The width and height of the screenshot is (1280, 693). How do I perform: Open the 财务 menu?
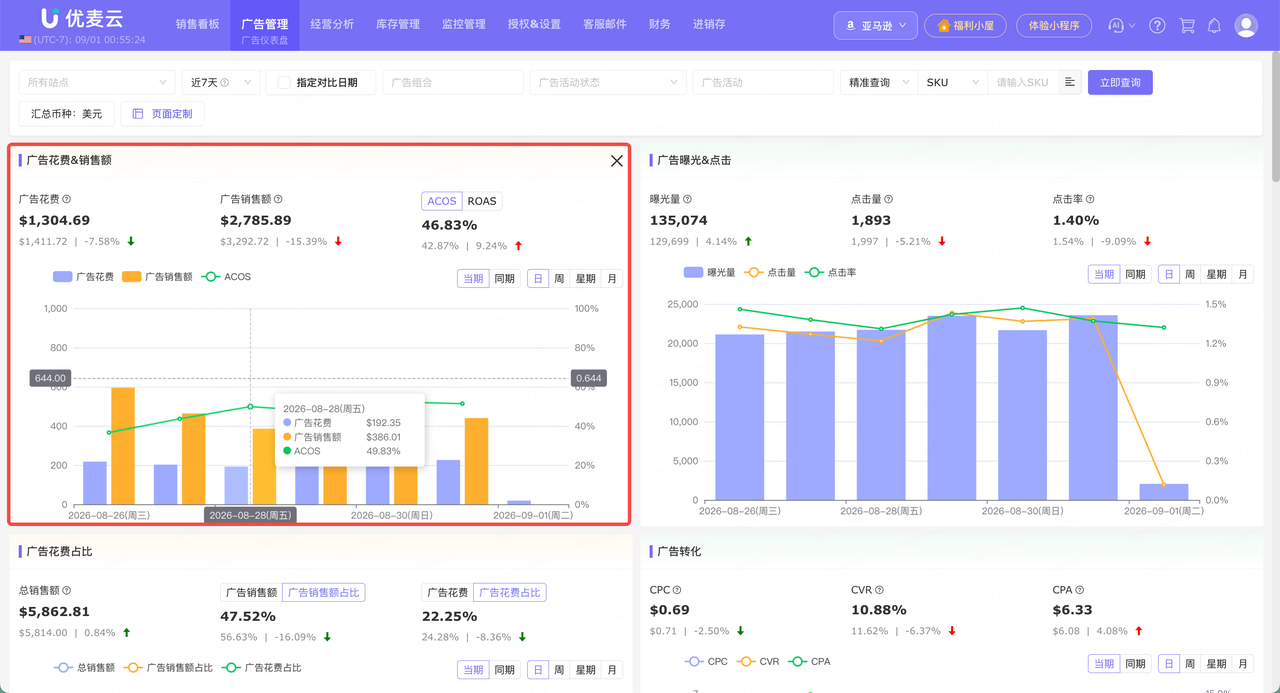tap(660, 24)
